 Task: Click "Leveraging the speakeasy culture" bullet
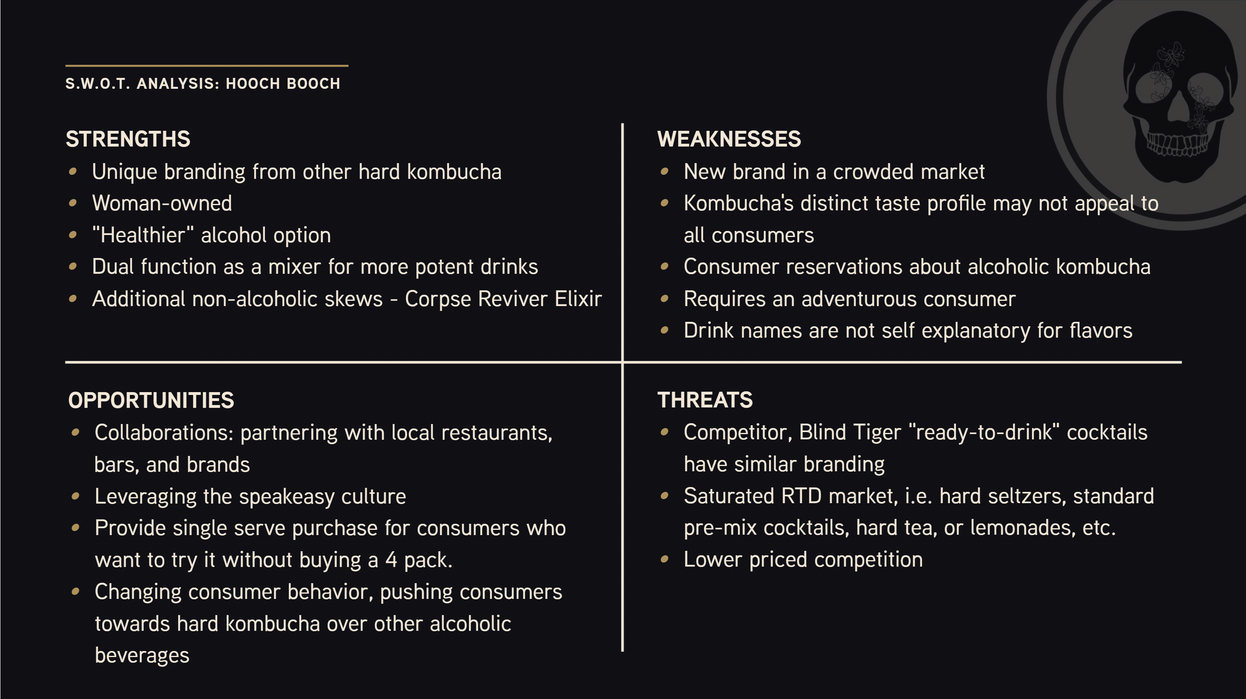250,496
